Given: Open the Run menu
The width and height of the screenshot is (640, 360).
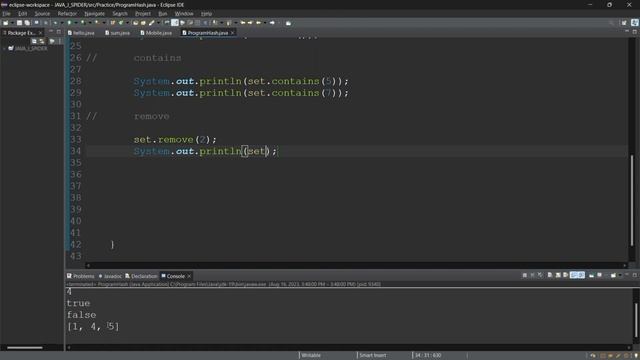Looking at the screenshot, I should [163, 13].
